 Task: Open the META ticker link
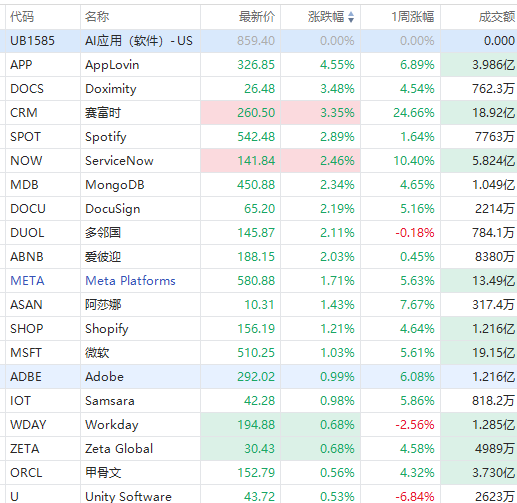pyautogui.click(x=27, y=281)
